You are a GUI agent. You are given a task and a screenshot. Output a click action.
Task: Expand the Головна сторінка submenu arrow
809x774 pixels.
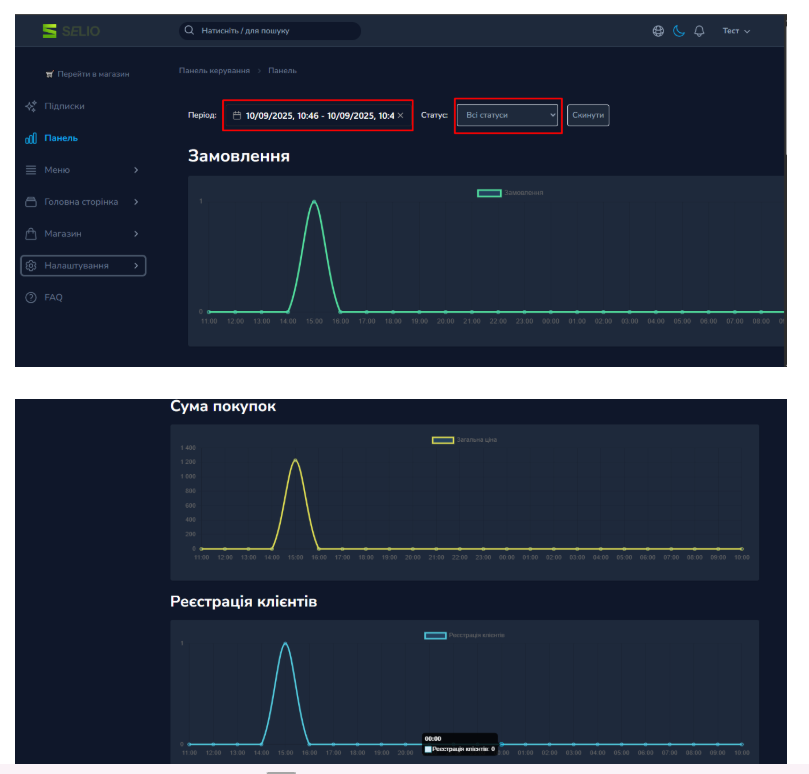(x=136, y=202)
